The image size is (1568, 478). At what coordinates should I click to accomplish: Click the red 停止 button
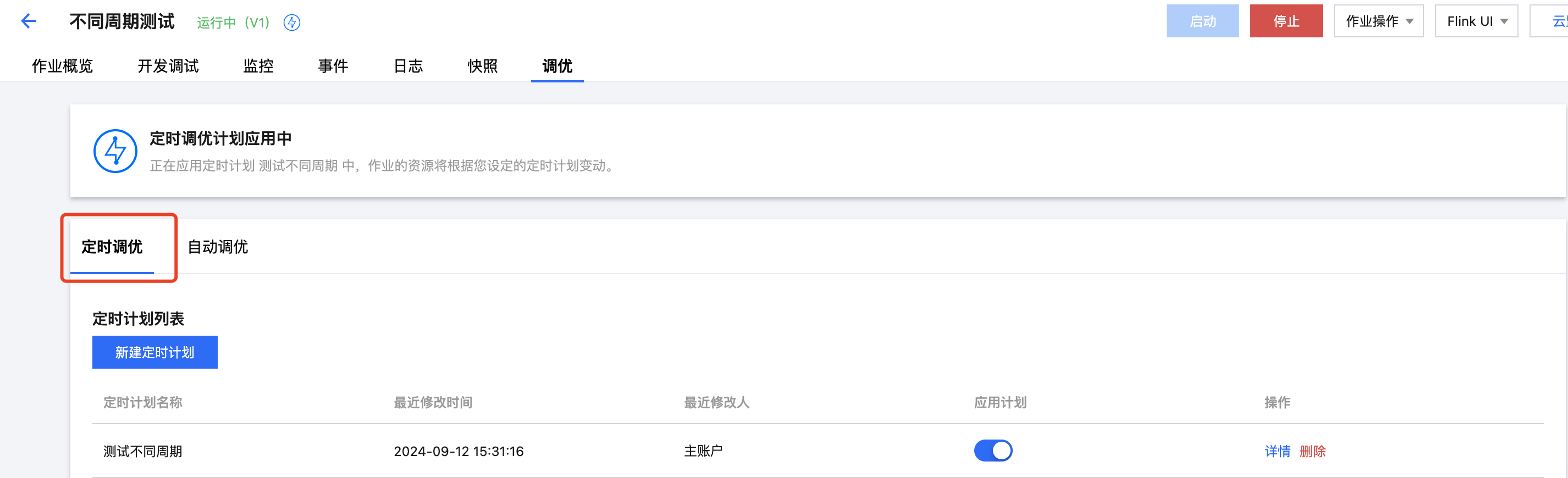click(x=1285, y=21)
